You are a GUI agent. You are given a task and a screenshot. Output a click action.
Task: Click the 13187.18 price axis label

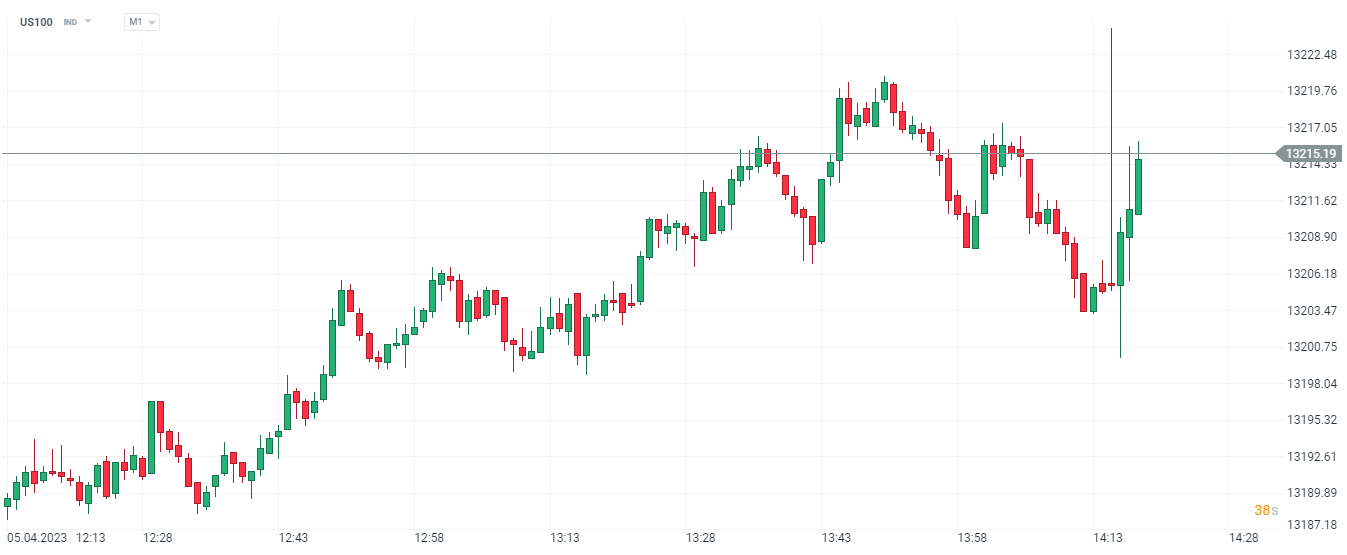click(1312, 525)
